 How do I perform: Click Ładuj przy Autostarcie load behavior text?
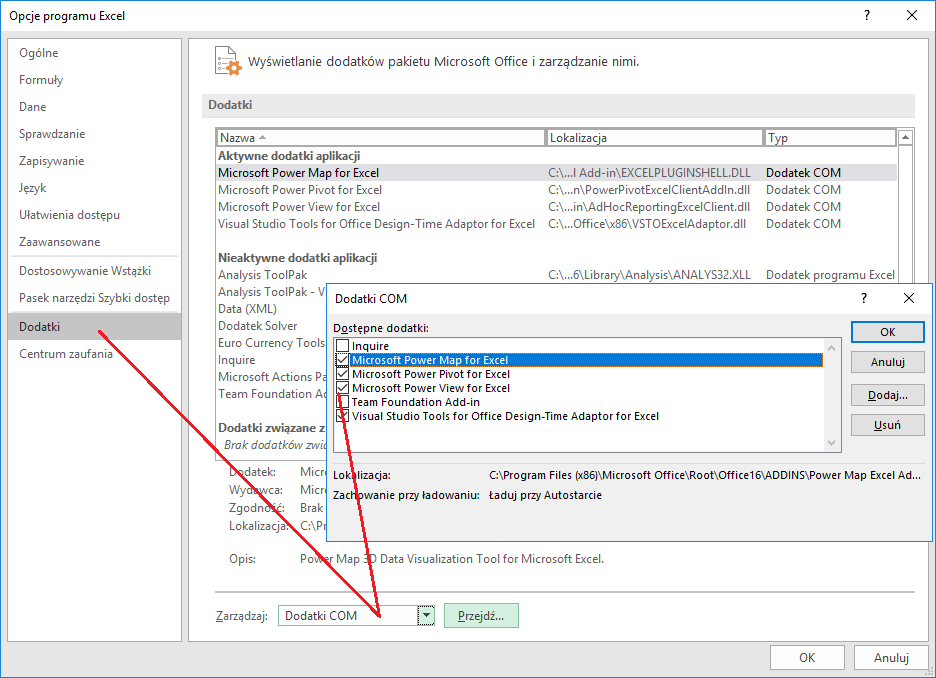click(x=545, y=495)
